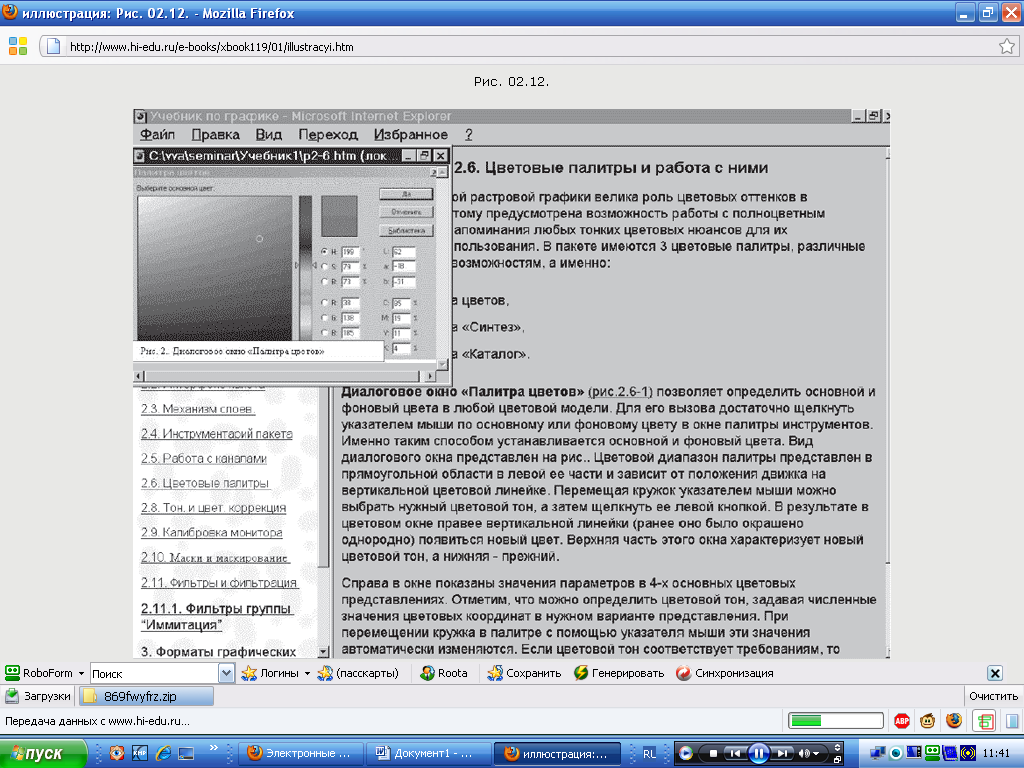Stop playback in the media player toolbar

coord(712,754)
